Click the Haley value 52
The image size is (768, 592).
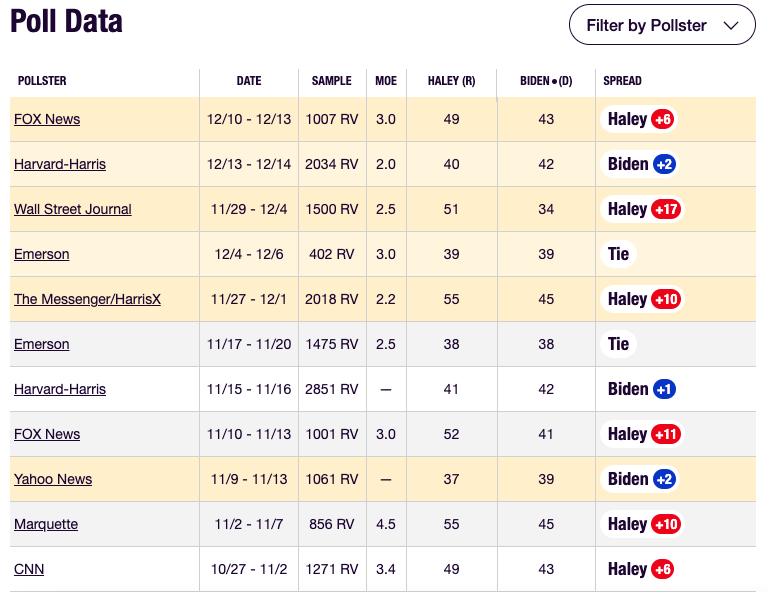tap(451, 434)
